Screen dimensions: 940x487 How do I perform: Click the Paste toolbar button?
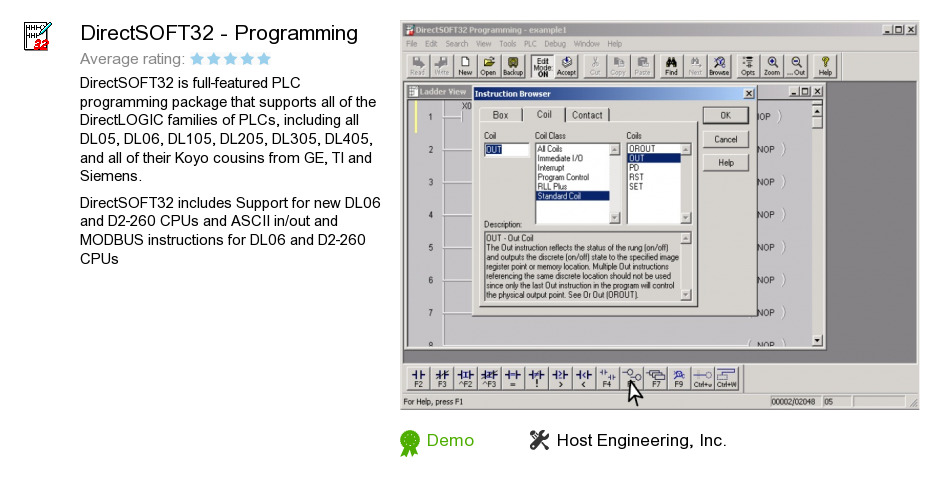tap(642, 66)
